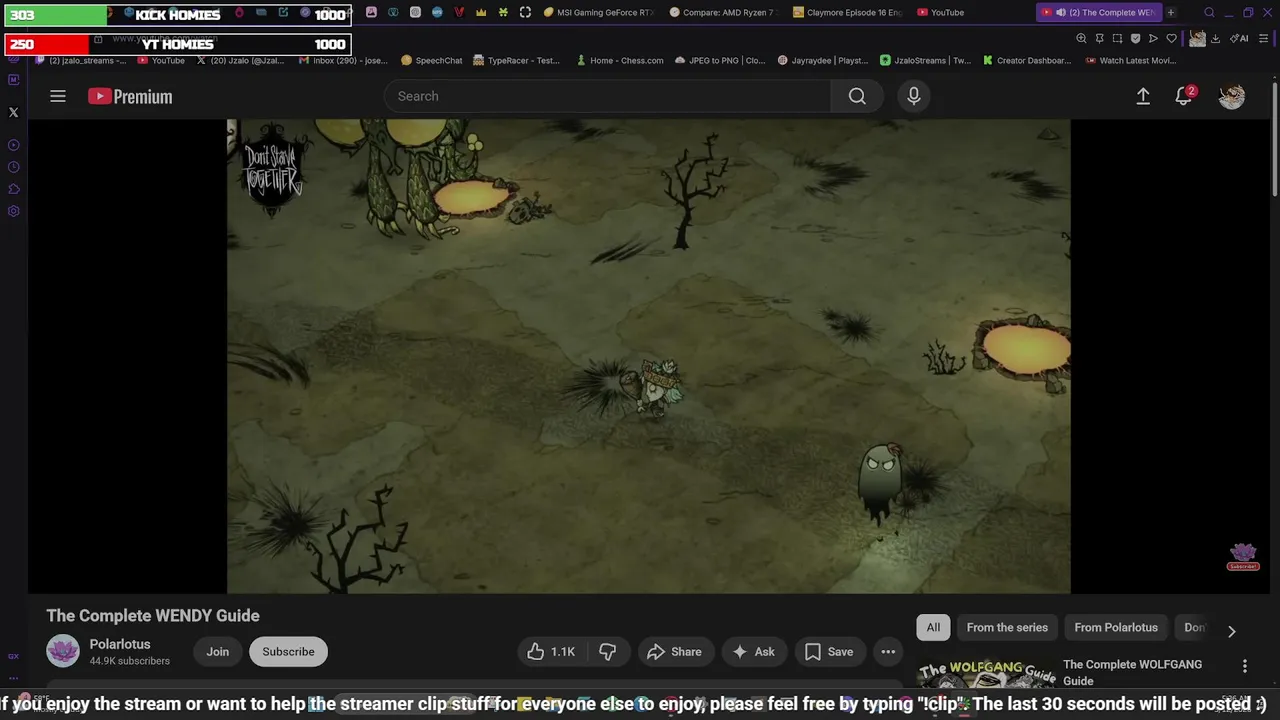Screen dimensions: 1280x720
Task: Take a snapshot with the capture icon
Action: [x=1117, y=39]
